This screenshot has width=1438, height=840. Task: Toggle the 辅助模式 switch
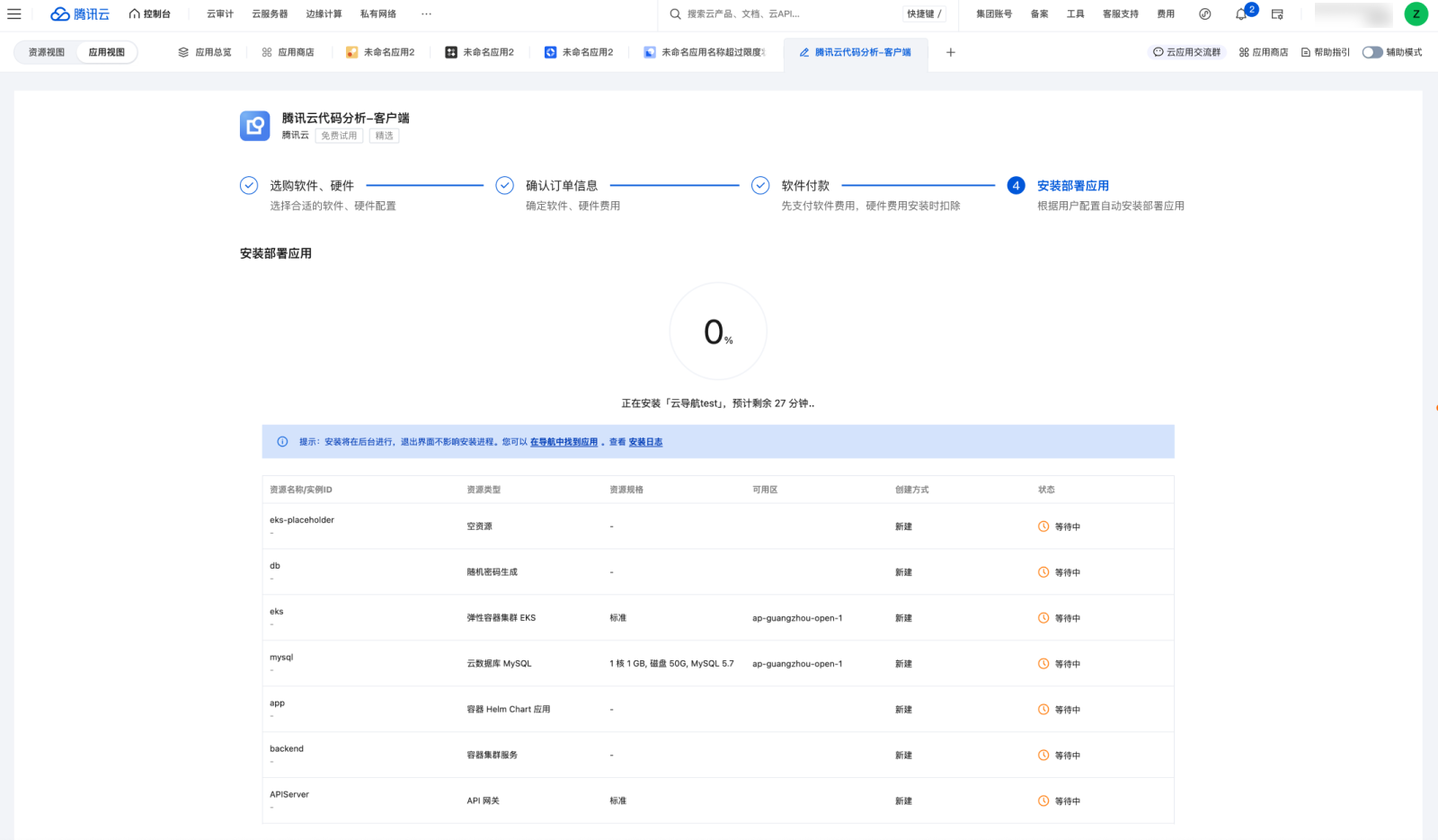(x=1372, y=52)
